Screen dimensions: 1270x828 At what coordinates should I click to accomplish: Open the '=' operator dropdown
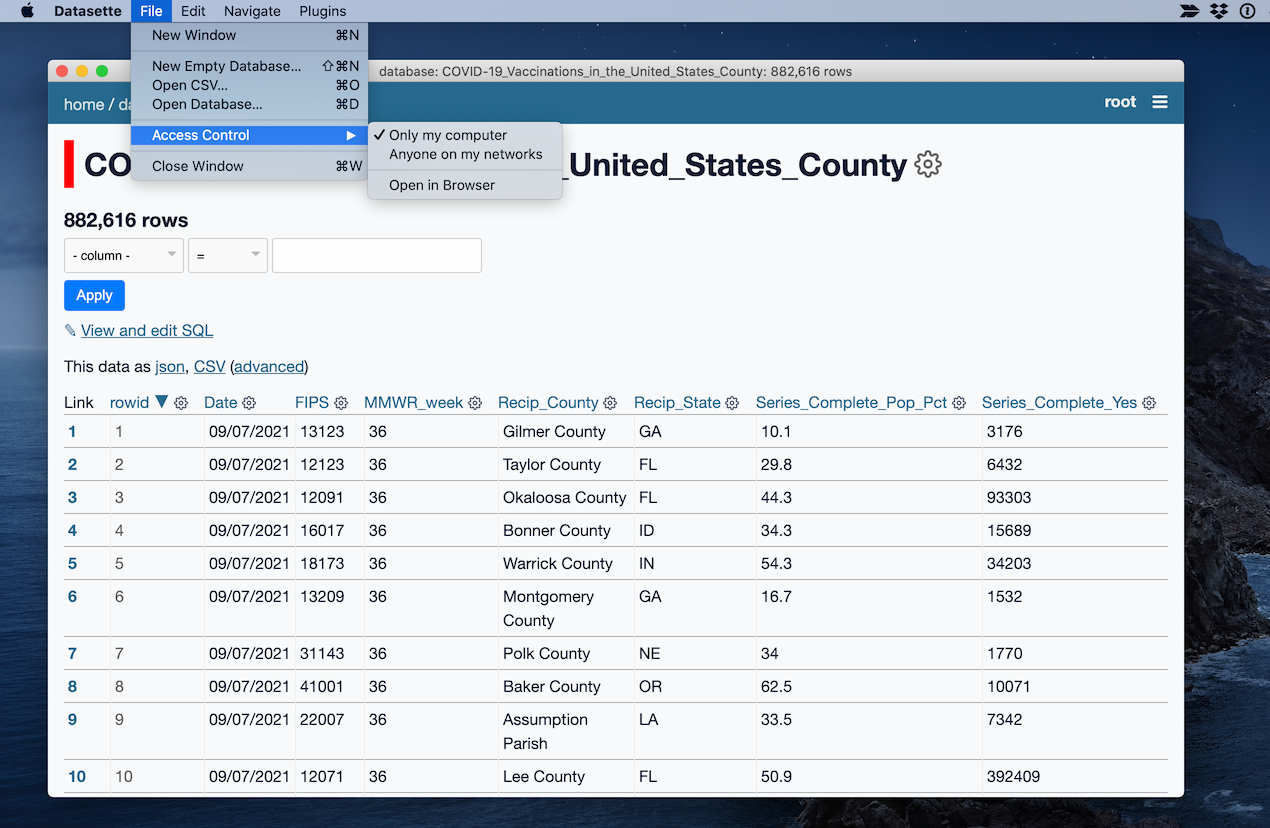point(228,256)
